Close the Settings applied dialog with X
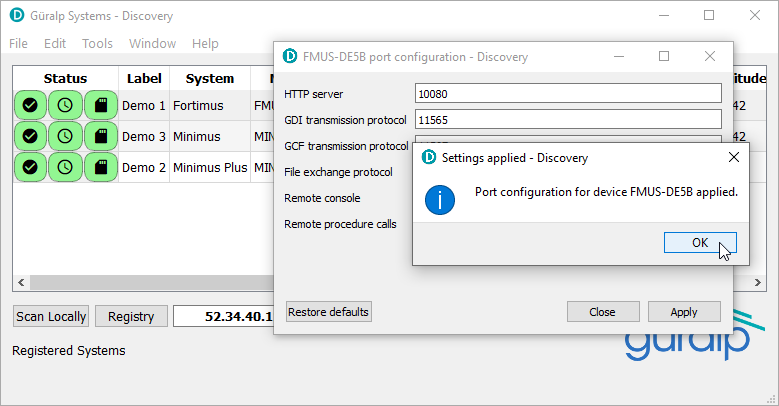 pyautogui.click(x=733, y=158)
